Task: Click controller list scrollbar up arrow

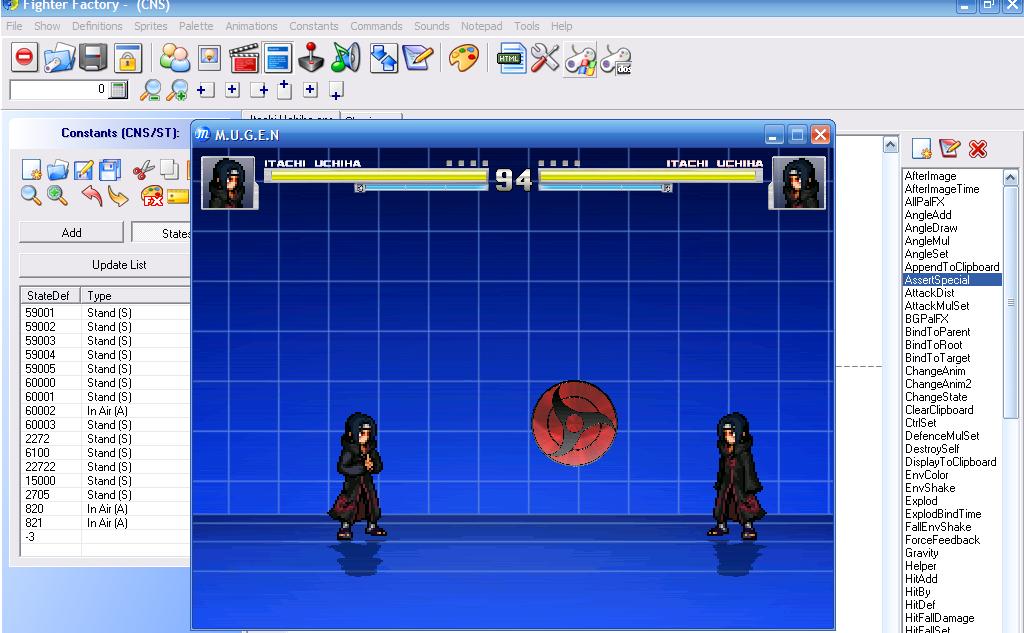Action: coord(1010,177)
